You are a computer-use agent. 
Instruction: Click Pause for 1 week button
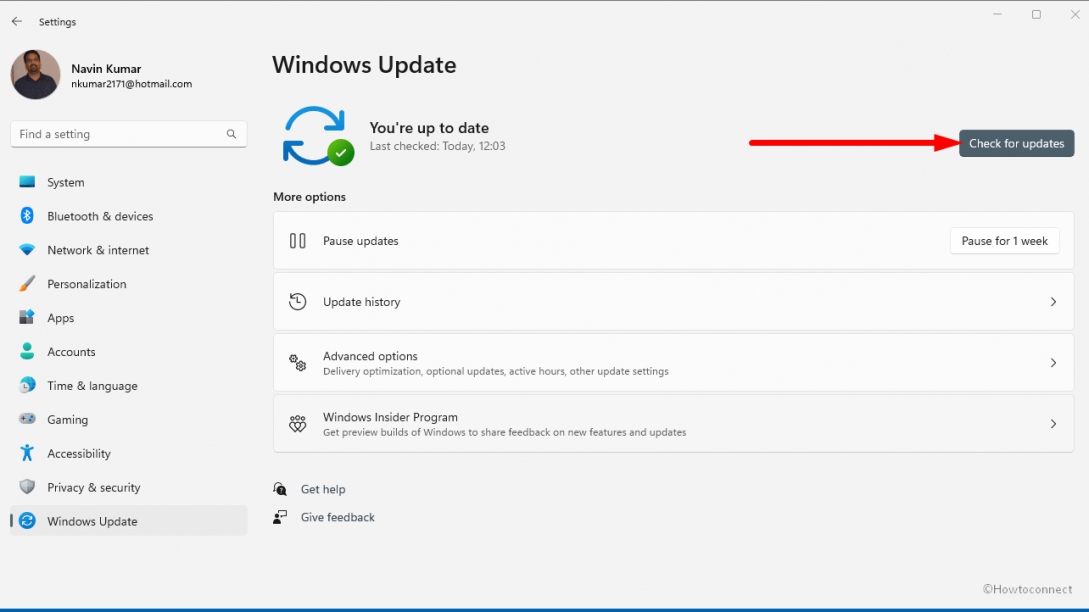click(1004, 241)
